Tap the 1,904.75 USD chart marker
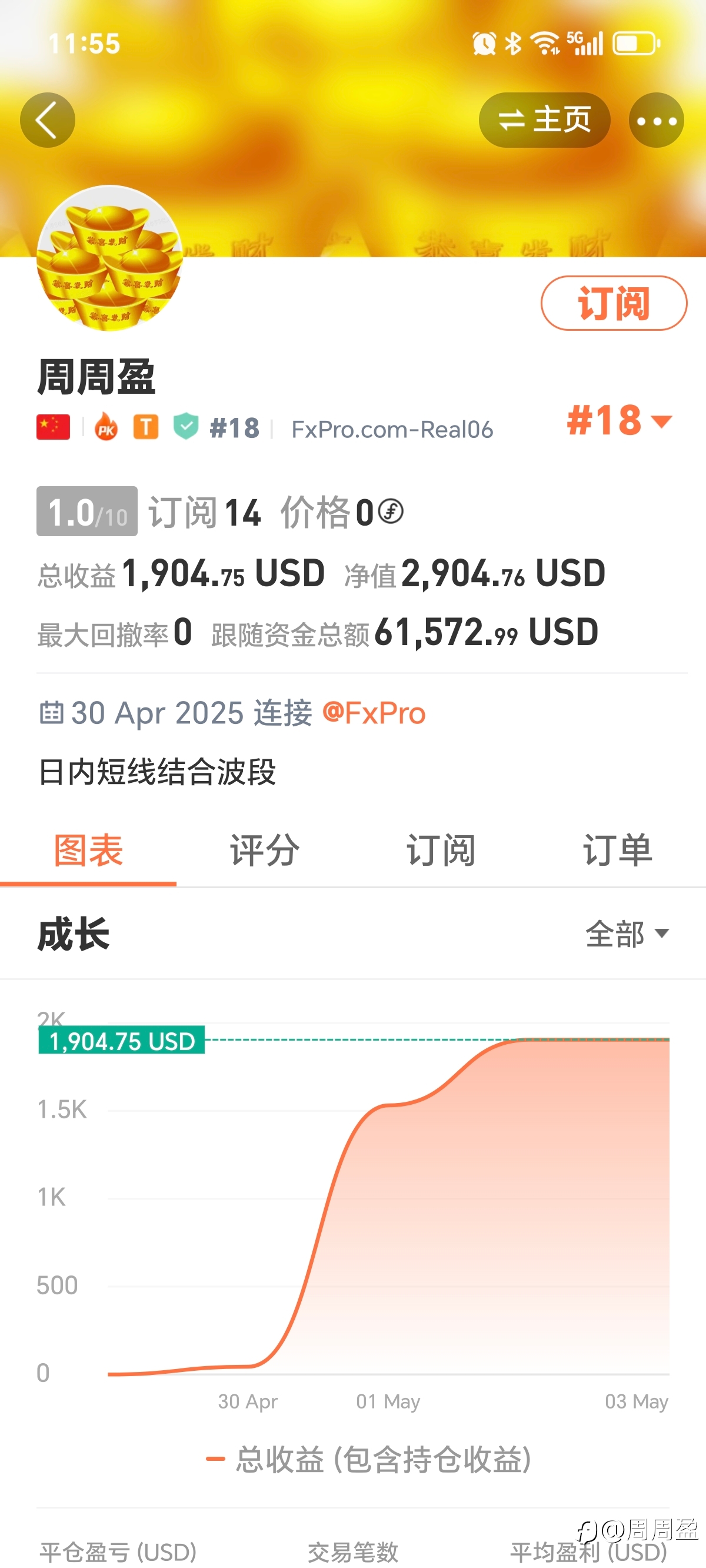 point(122,1041)
